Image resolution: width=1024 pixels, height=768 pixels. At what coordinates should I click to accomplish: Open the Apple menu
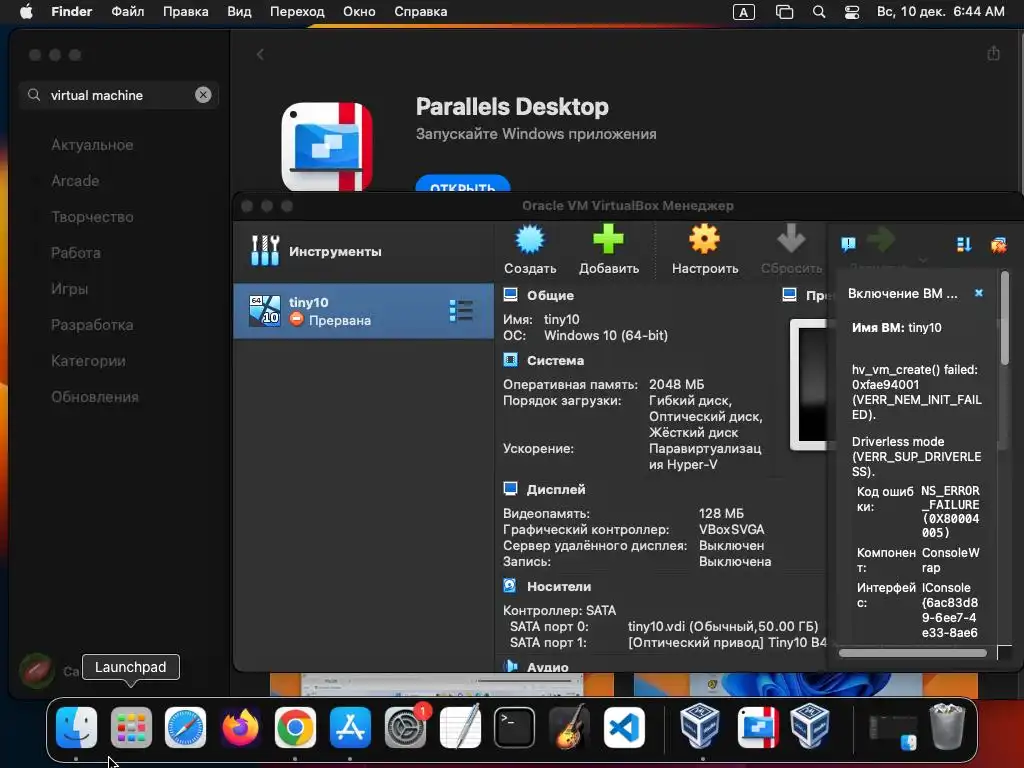26,12
